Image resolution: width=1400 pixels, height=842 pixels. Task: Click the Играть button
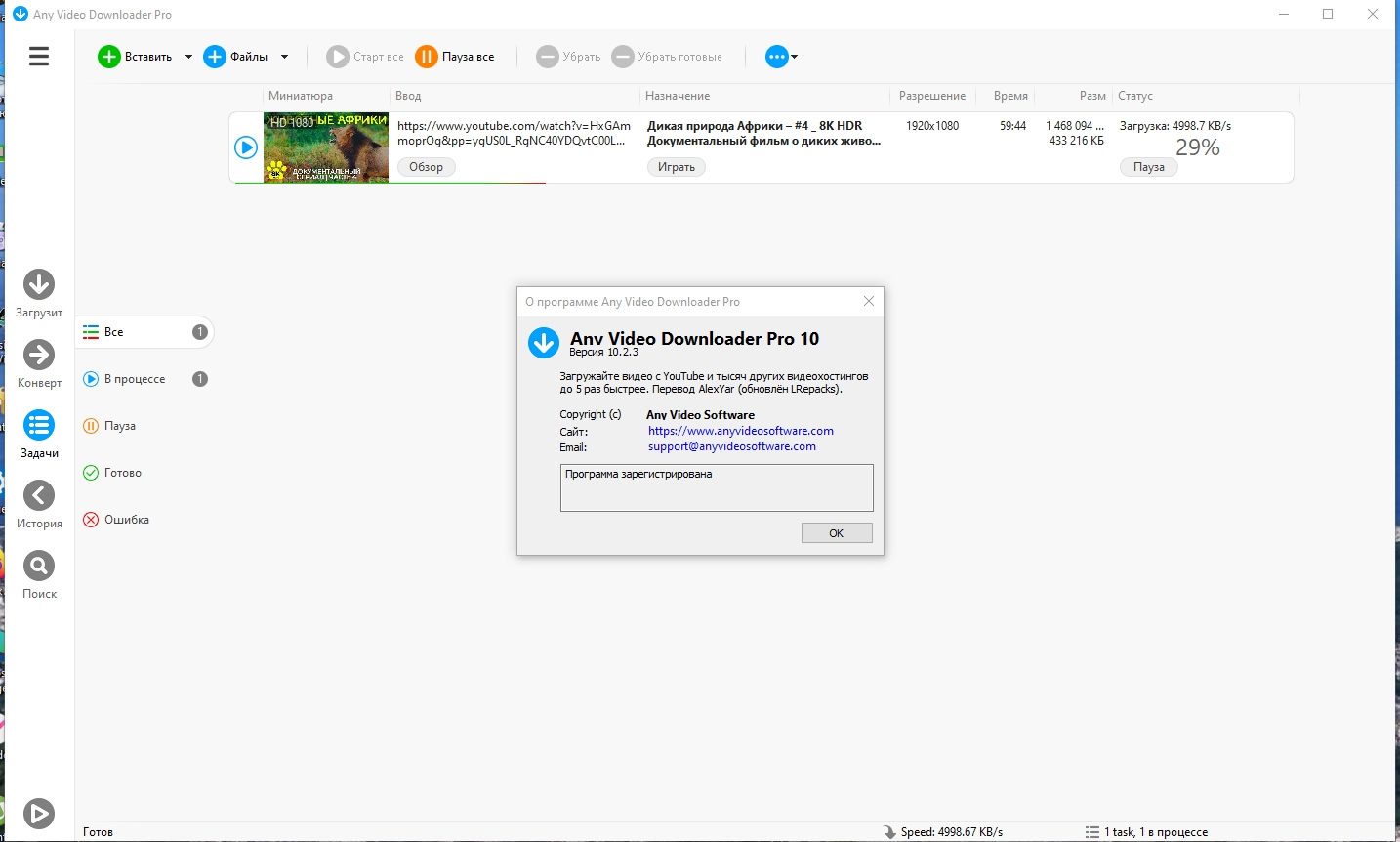676,167
